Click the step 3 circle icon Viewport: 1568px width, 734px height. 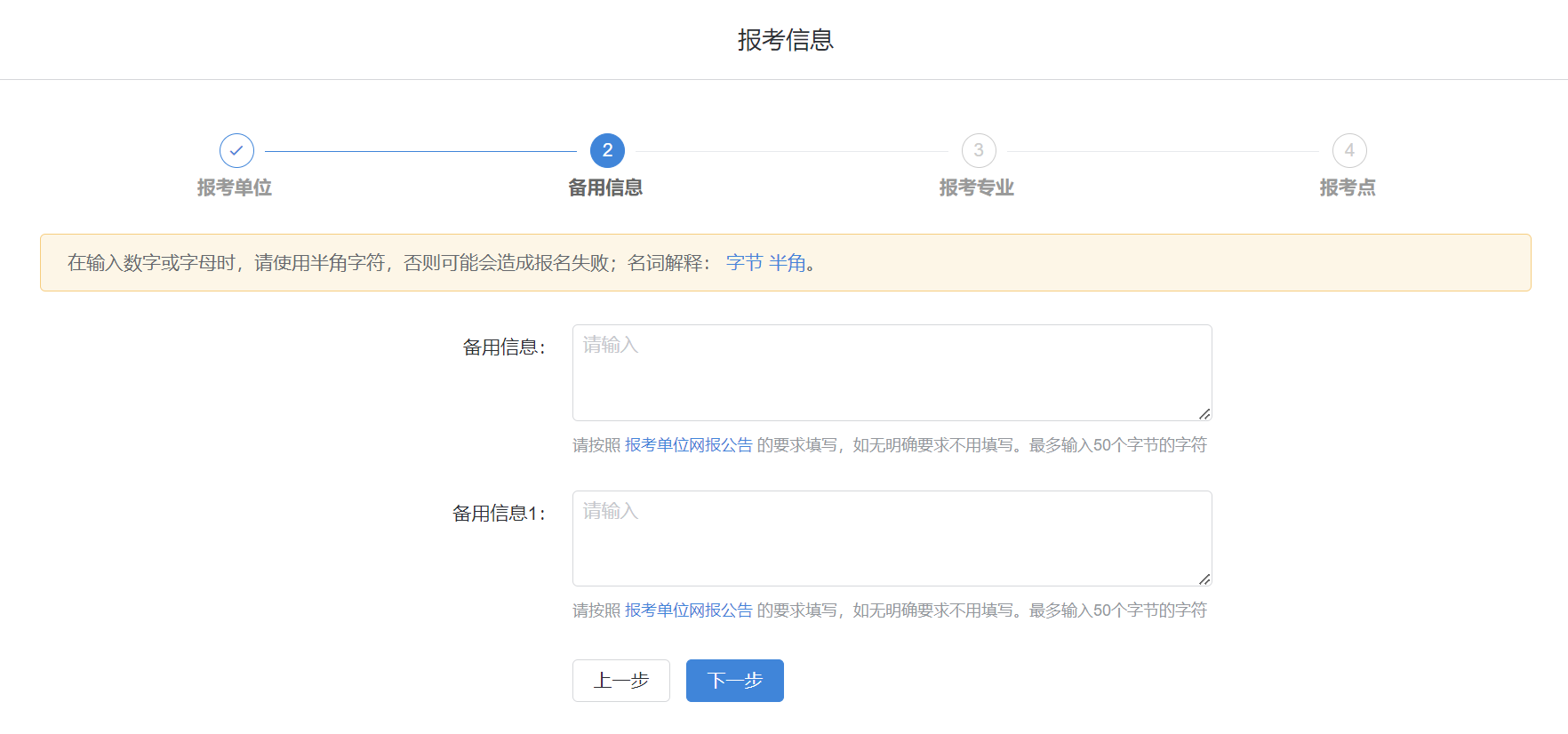click(978, 151)
